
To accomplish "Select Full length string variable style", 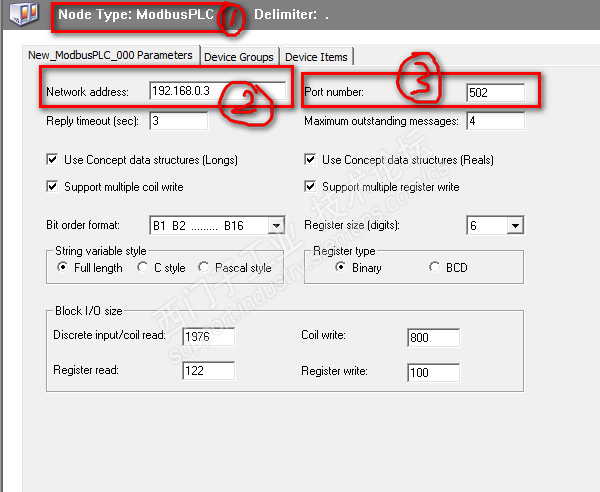I will 63,268.
